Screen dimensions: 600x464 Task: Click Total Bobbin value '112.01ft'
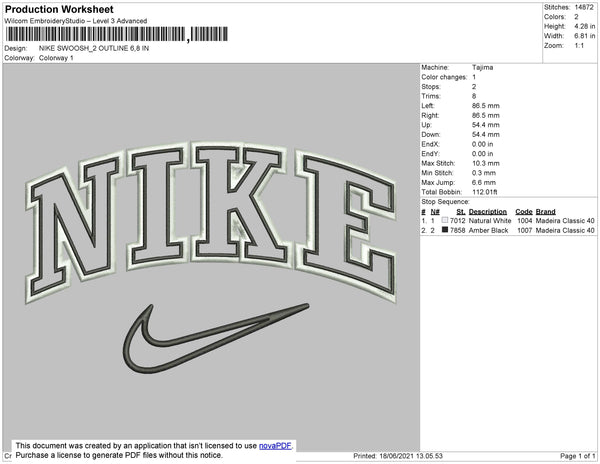484,192
